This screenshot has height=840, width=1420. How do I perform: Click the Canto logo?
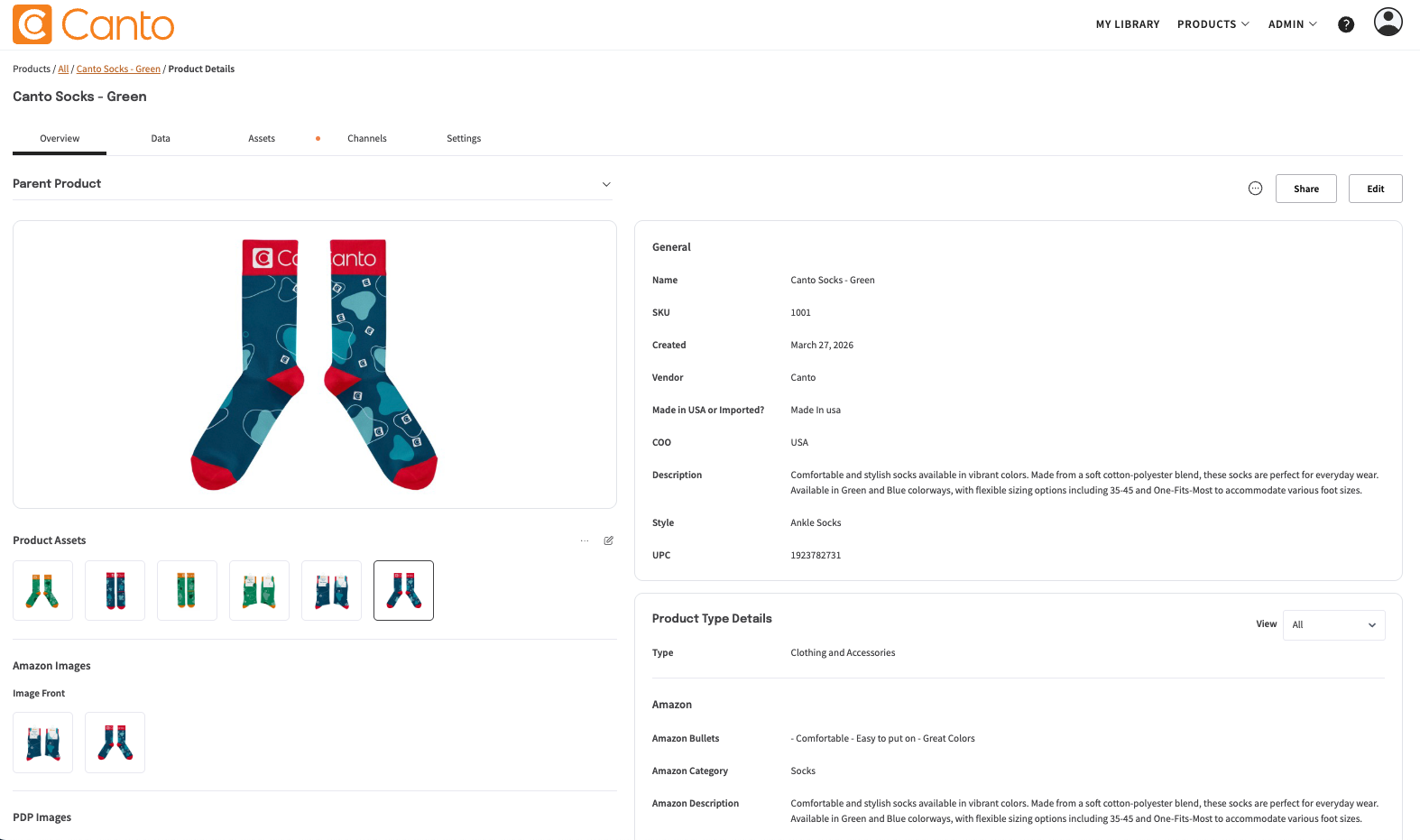(93, 24)
